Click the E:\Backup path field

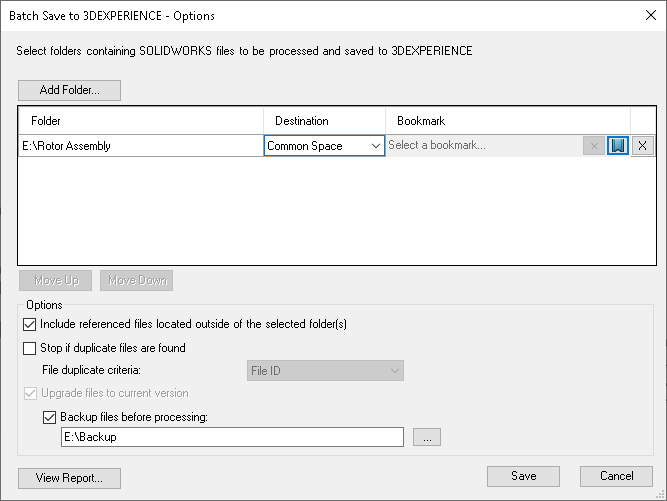coord(232,437)
